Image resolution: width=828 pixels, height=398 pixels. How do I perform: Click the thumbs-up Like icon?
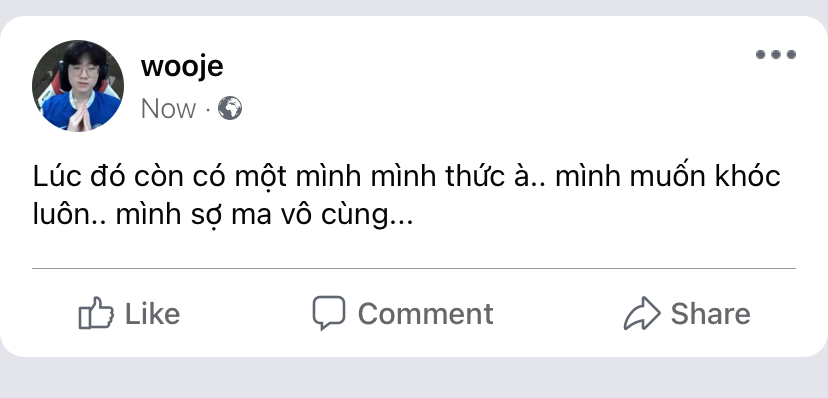[x=96, y=313]
